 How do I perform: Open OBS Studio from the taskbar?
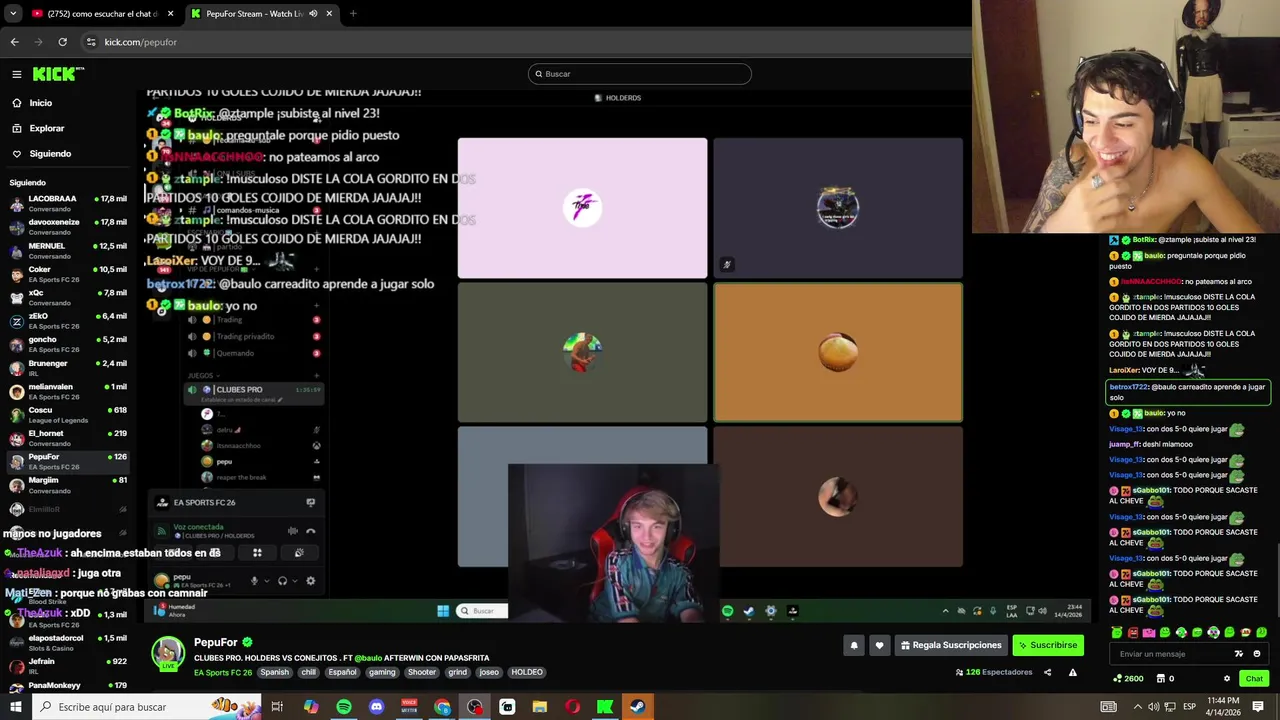pyautogui.click(x=474, y=707)
